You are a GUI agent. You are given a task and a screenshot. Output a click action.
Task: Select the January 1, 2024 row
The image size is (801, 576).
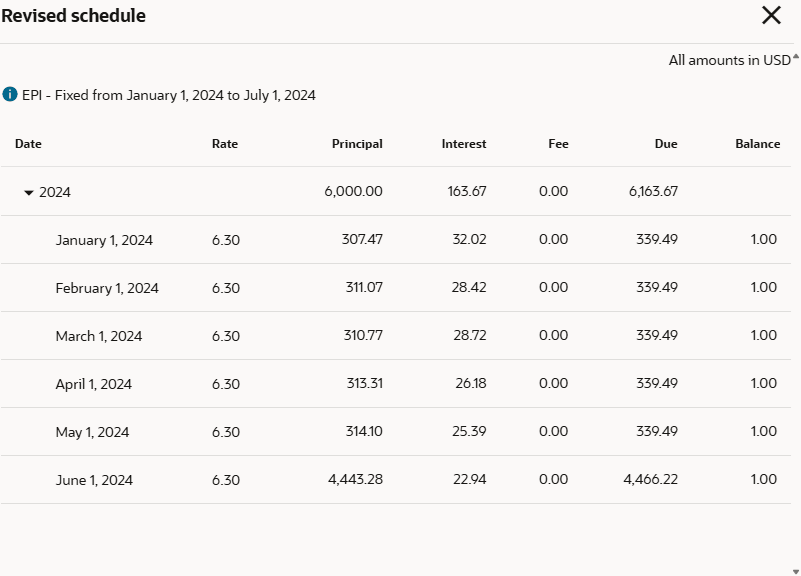point(104,240)
